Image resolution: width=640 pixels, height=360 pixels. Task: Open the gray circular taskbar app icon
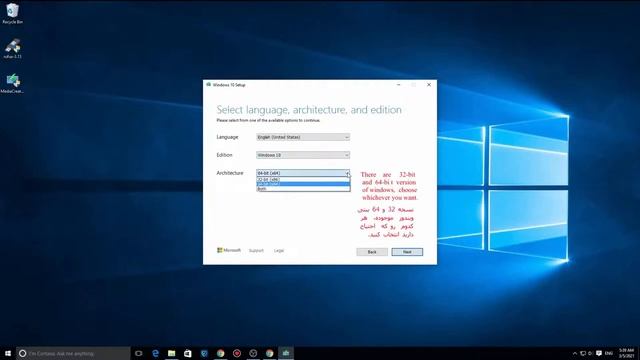click(253, 353)
